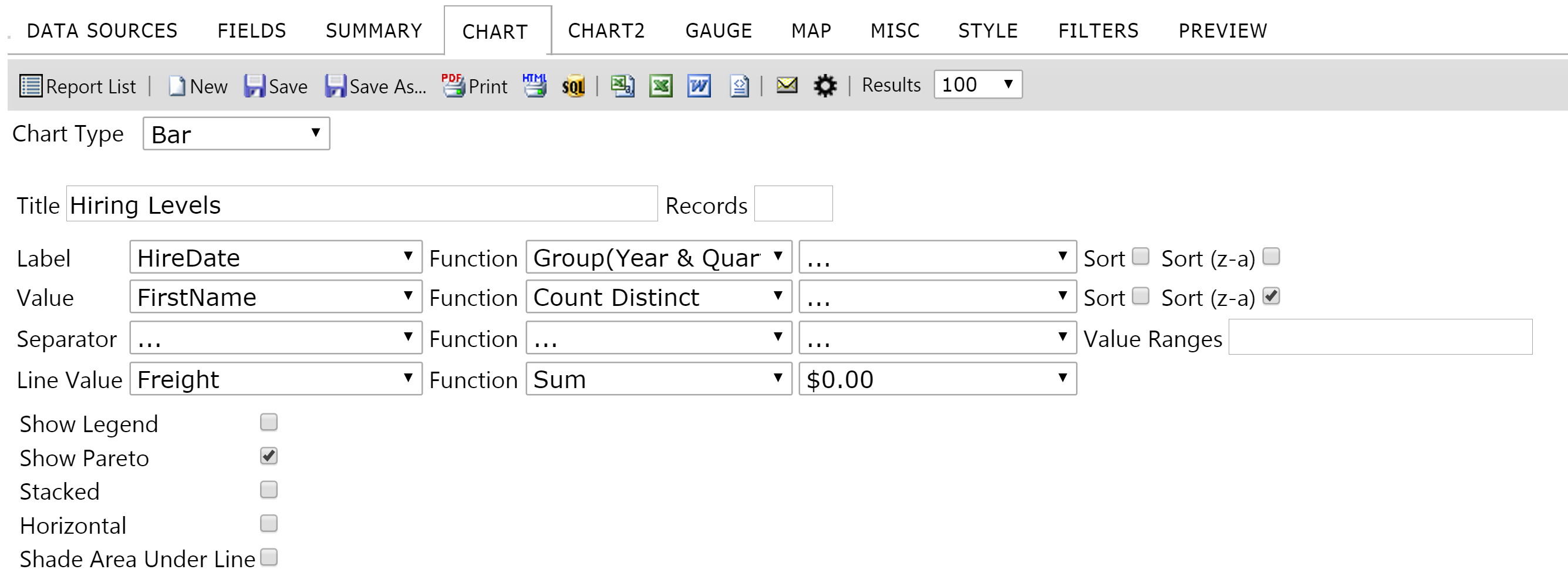Screen dimensions: 1568x576
Task: Switch to the MISC tab
Action: (895, 31)
